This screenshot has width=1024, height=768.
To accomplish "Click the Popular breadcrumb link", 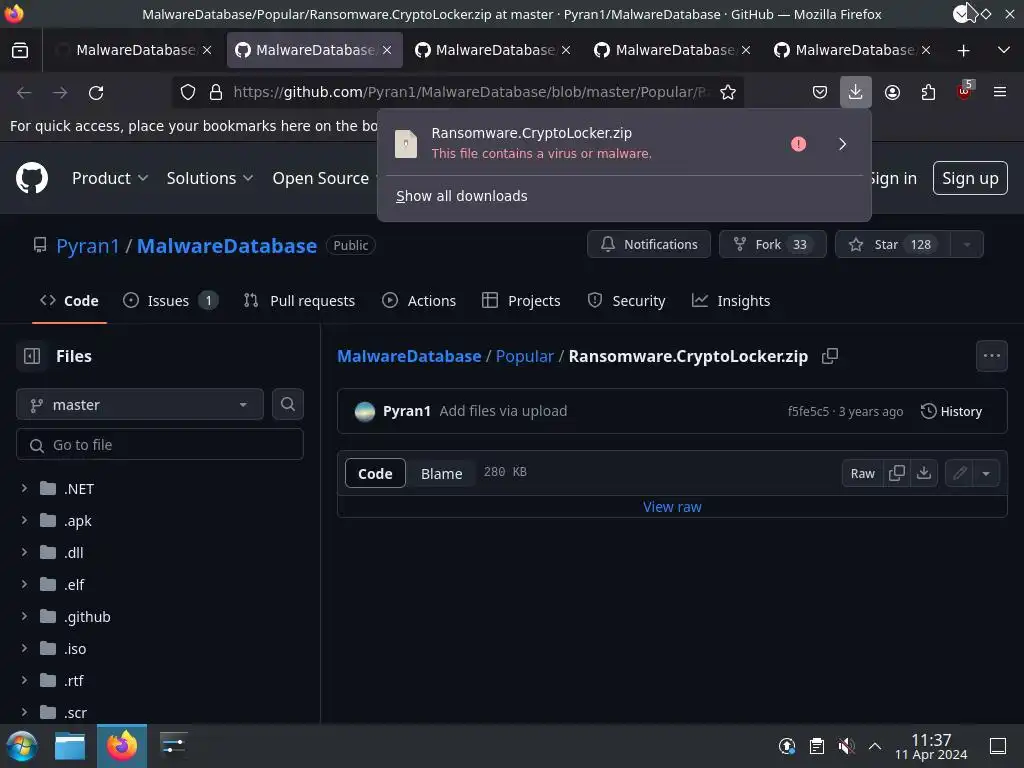I will coord(524,356).
